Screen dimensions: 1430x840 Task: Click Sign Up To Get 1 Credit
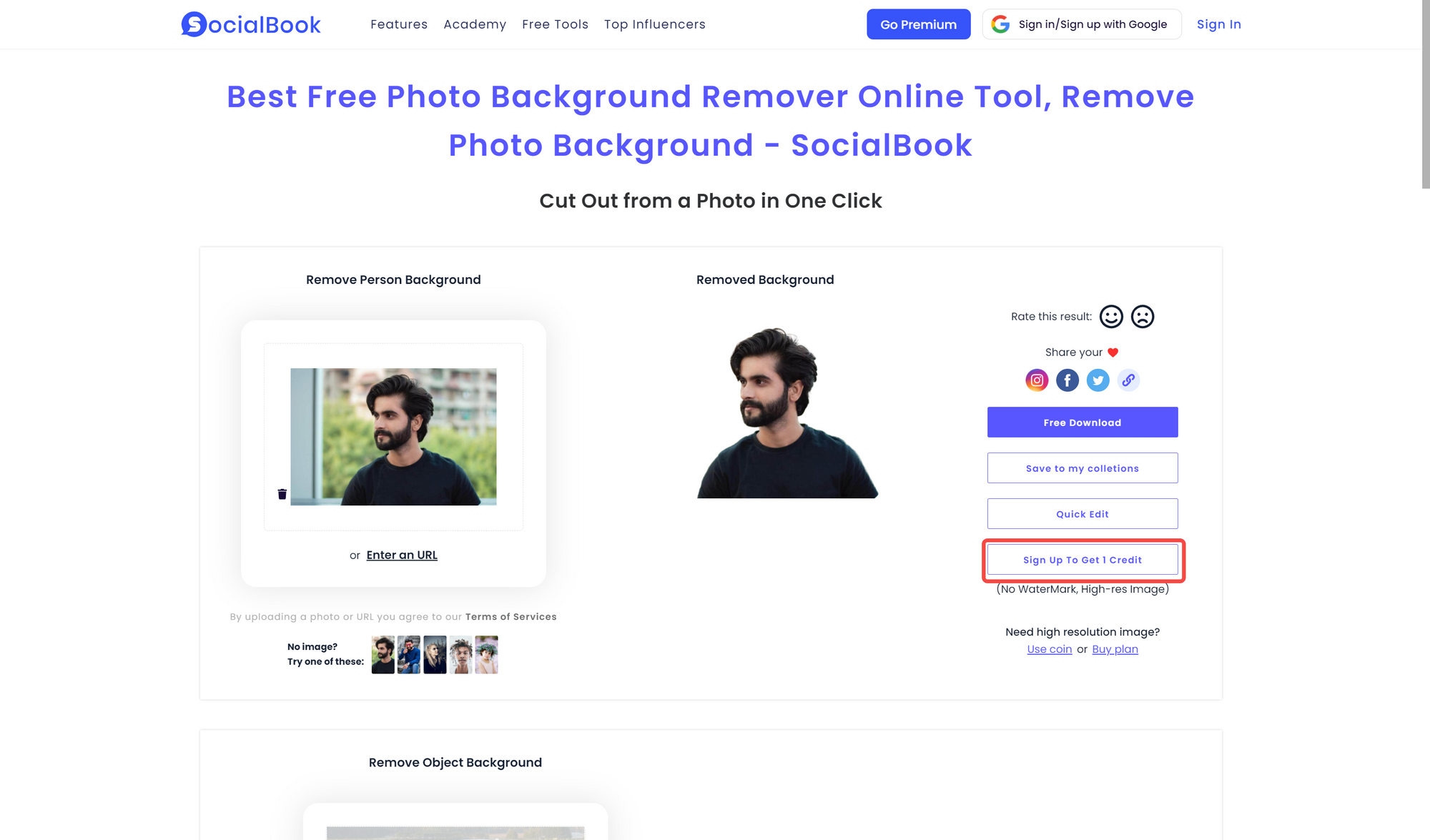point(1082,559)
